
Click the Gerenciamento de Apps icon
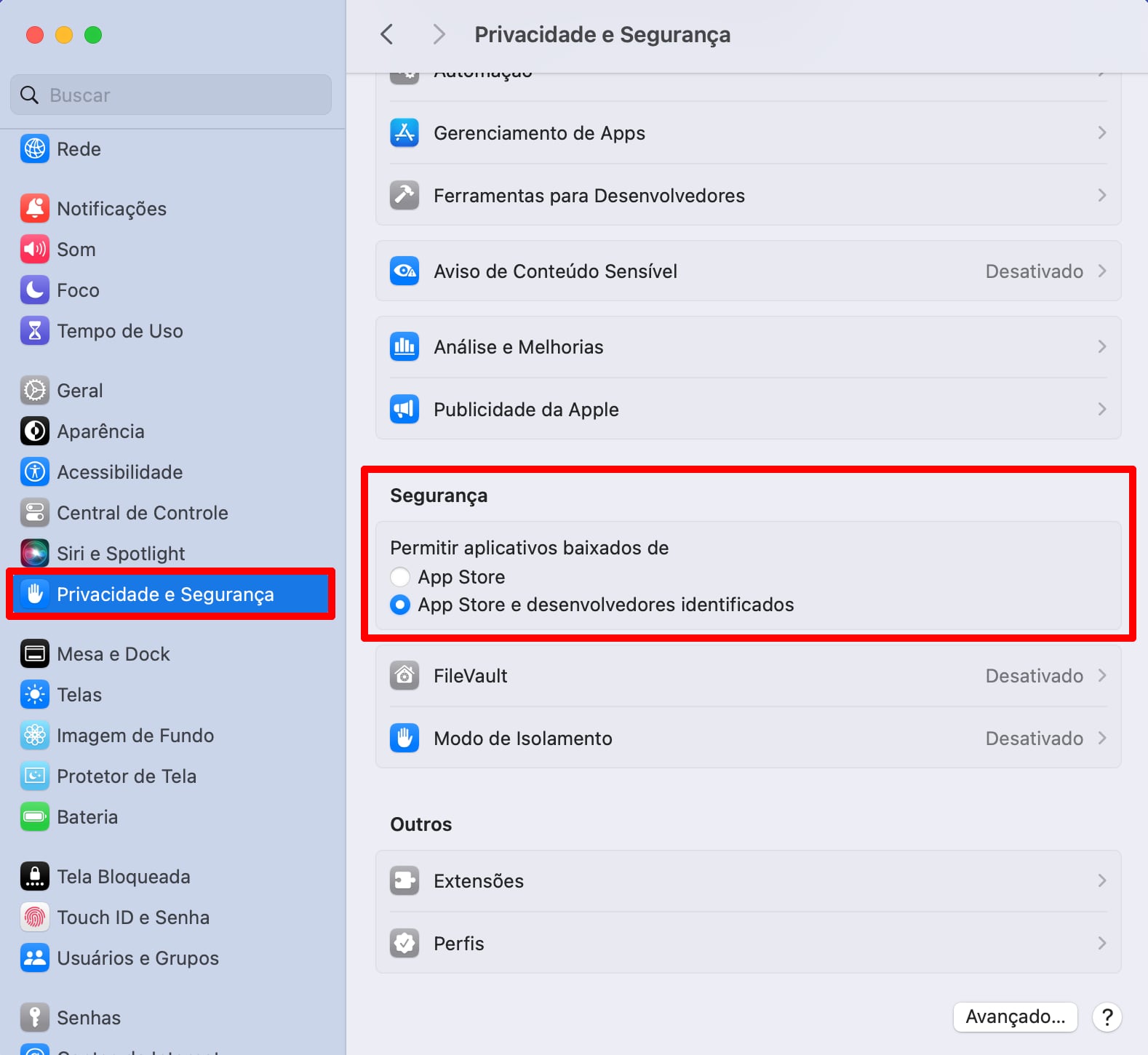pos(404,133)
